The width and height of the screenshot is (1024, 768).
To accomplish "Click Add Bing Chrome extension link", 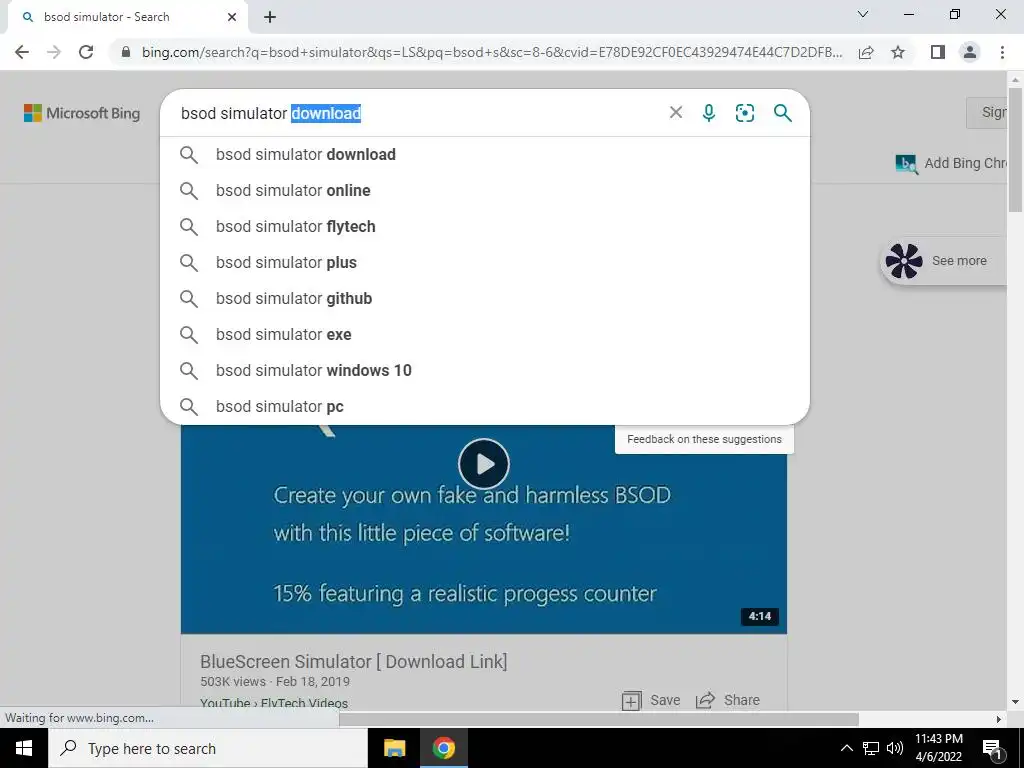I will click(952, 163).
